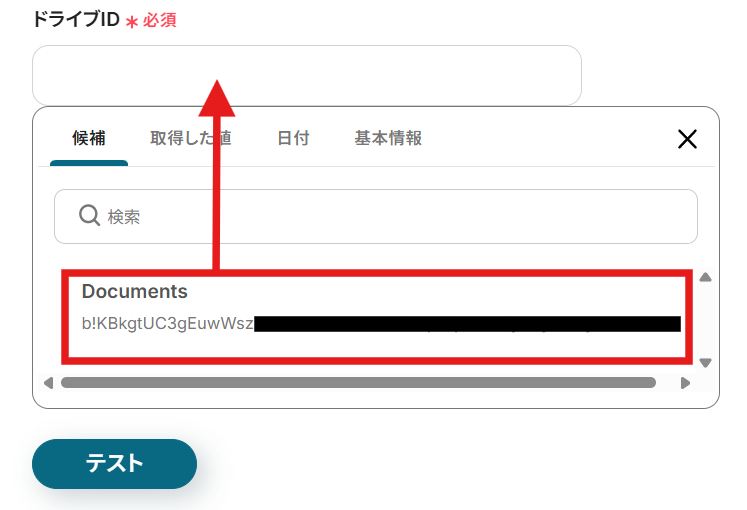Image resolution: width=747 pixels, height=510 pixels.
Task: Click the blacked-out portion of the drive ID
Action: (467, 324)
